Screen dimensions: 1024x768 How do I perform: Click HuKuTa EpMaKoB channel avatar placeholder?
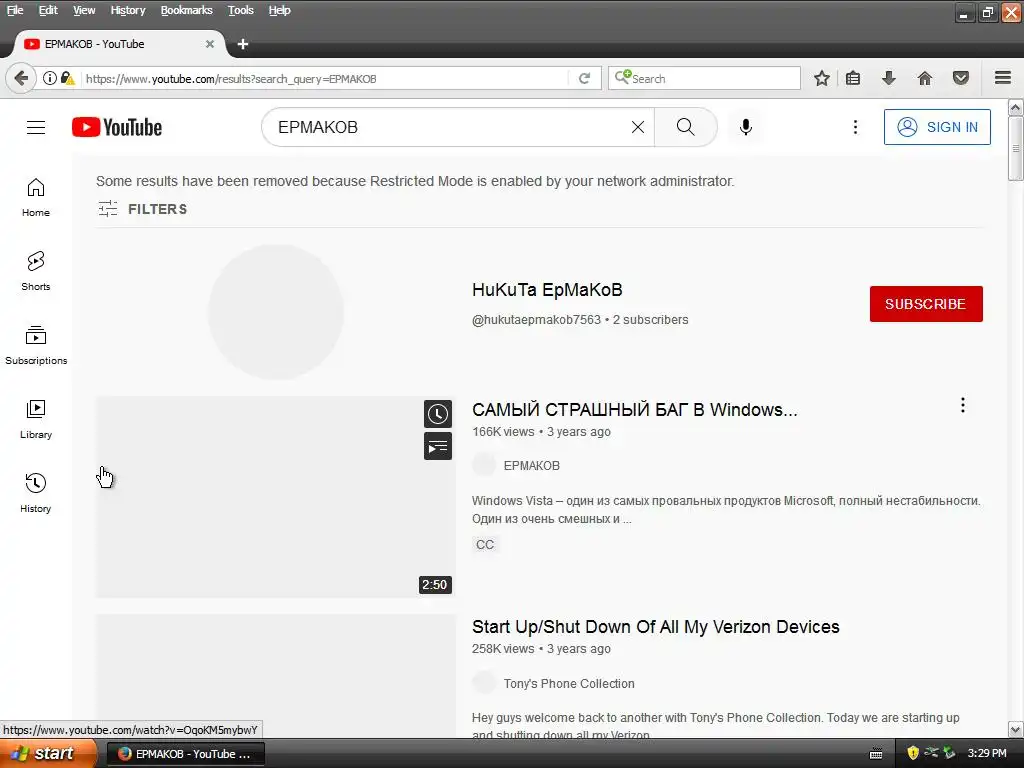pyautogui.click(x=276, y=312)
